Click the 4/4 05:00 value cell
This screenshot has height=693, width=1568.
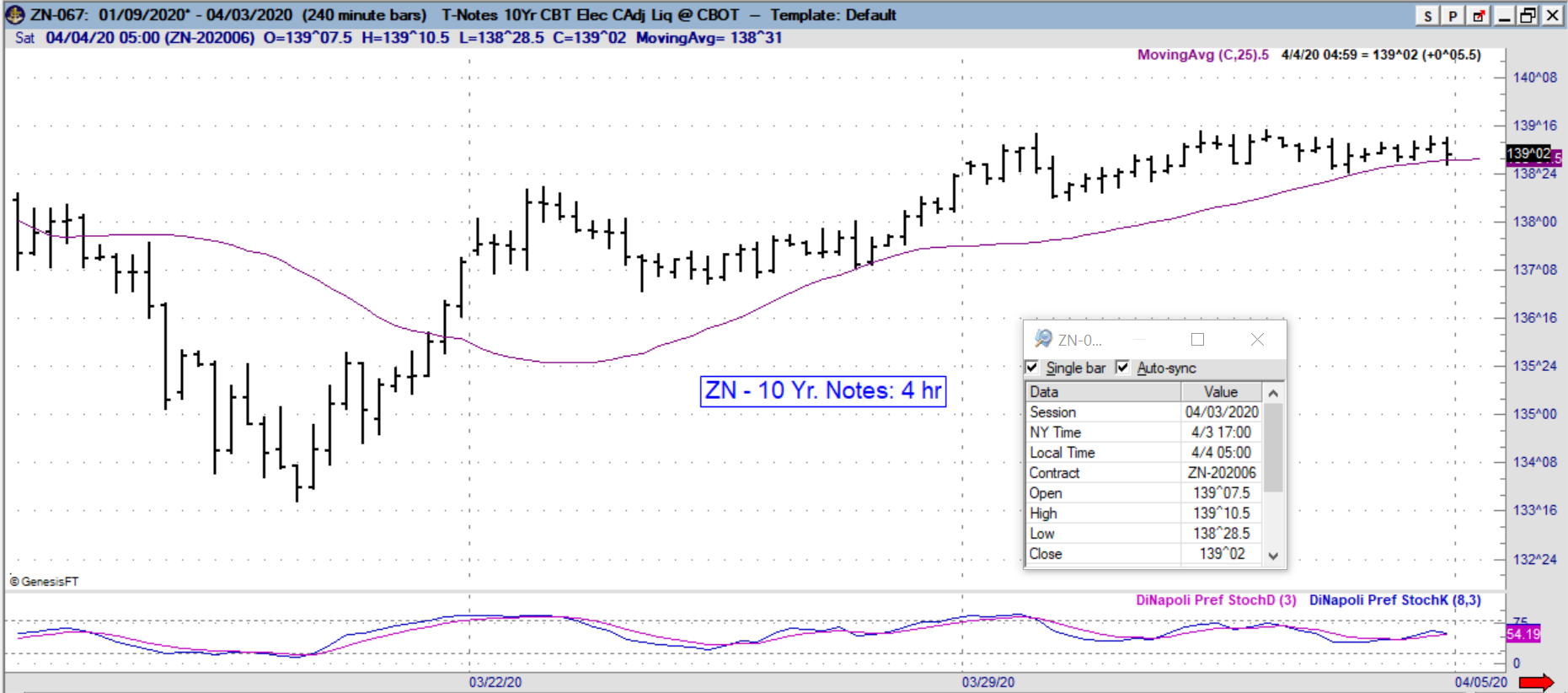point(1222,453)
